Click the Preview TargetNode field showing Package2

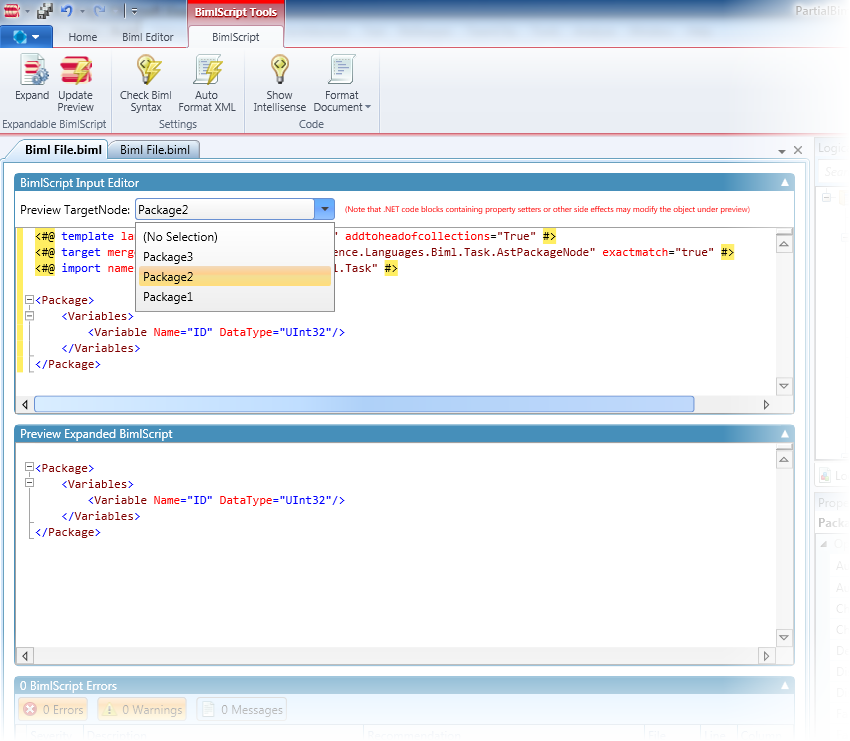225,209
